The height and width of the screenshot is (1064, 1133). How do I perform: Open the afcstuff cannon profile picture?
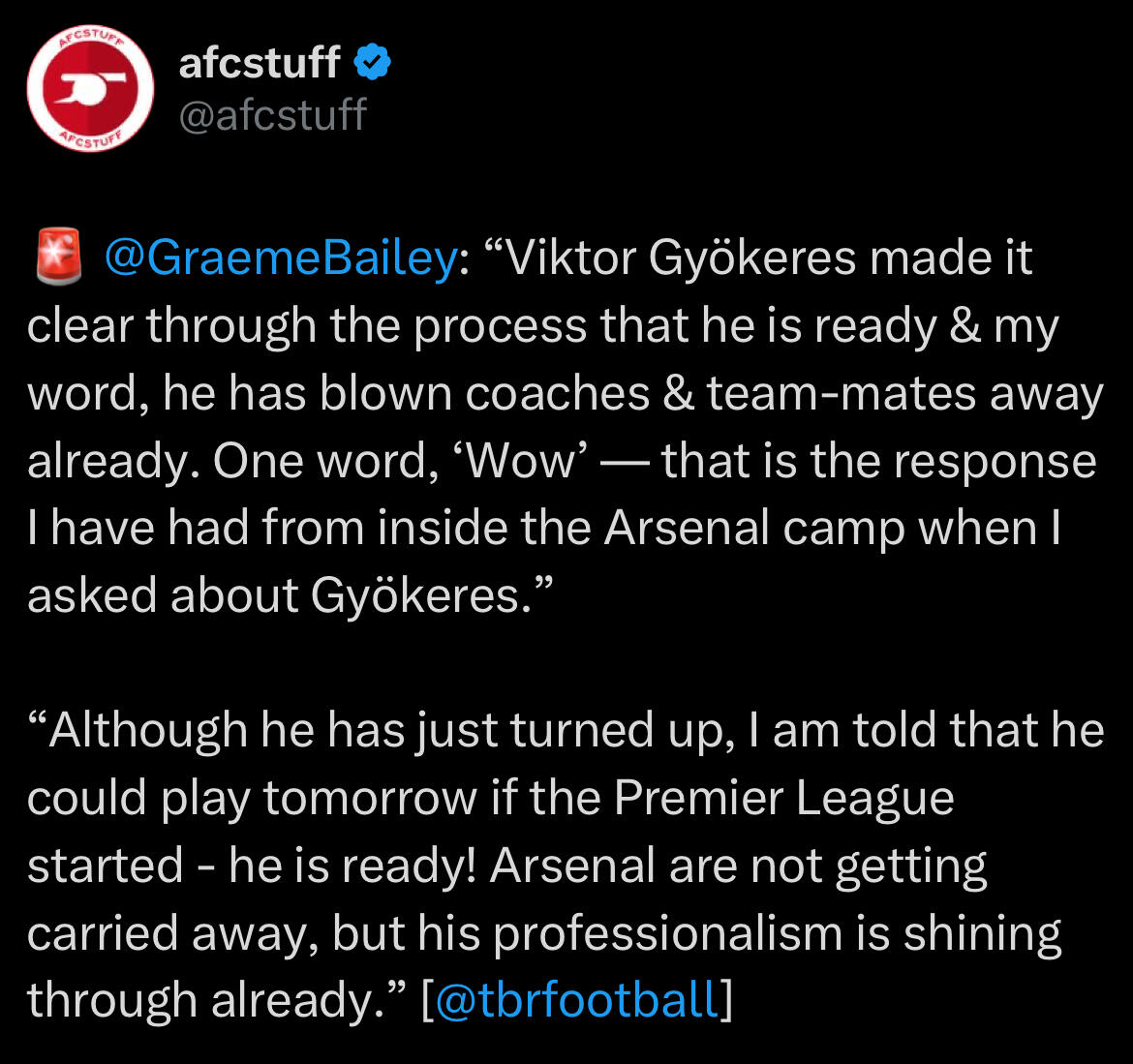pyautogui.click(x=90, y=88)
